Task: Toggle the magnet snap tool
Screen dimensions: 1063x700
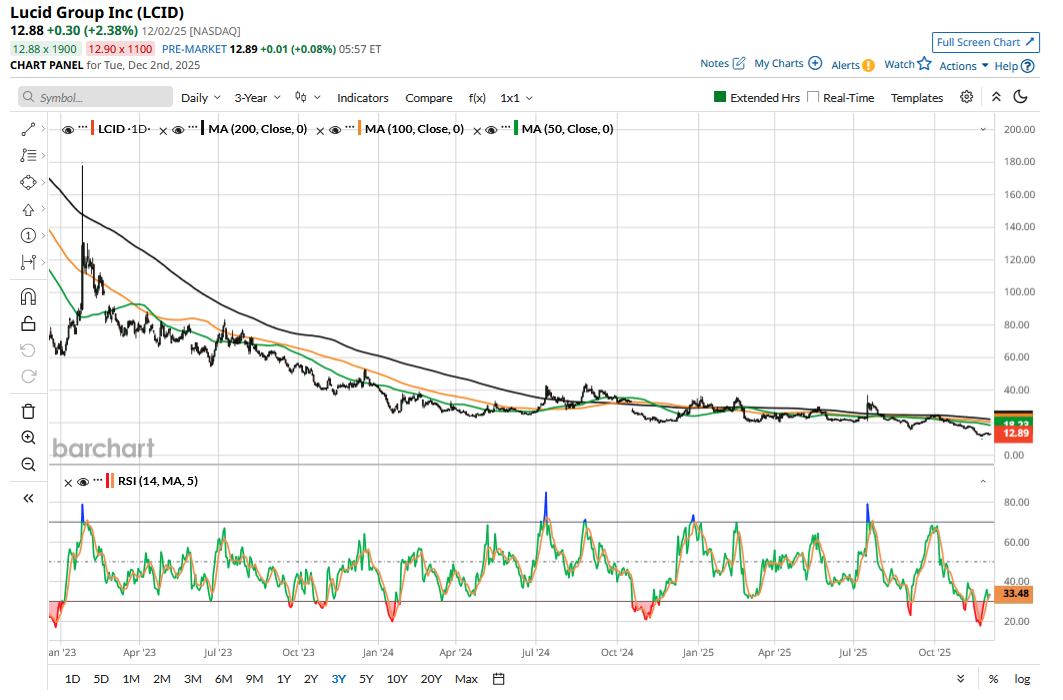Action: [28, 297]
